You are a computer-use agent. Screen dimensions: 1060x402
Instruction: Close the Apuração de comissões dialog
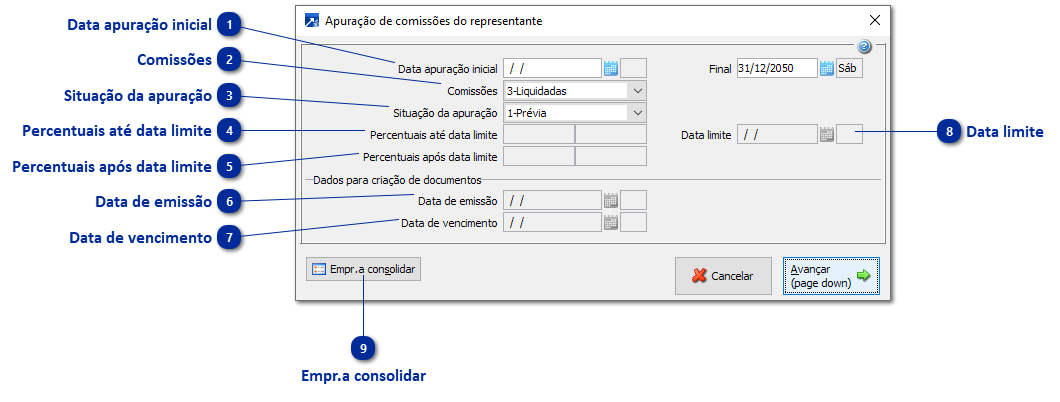[x=874, y=20]
